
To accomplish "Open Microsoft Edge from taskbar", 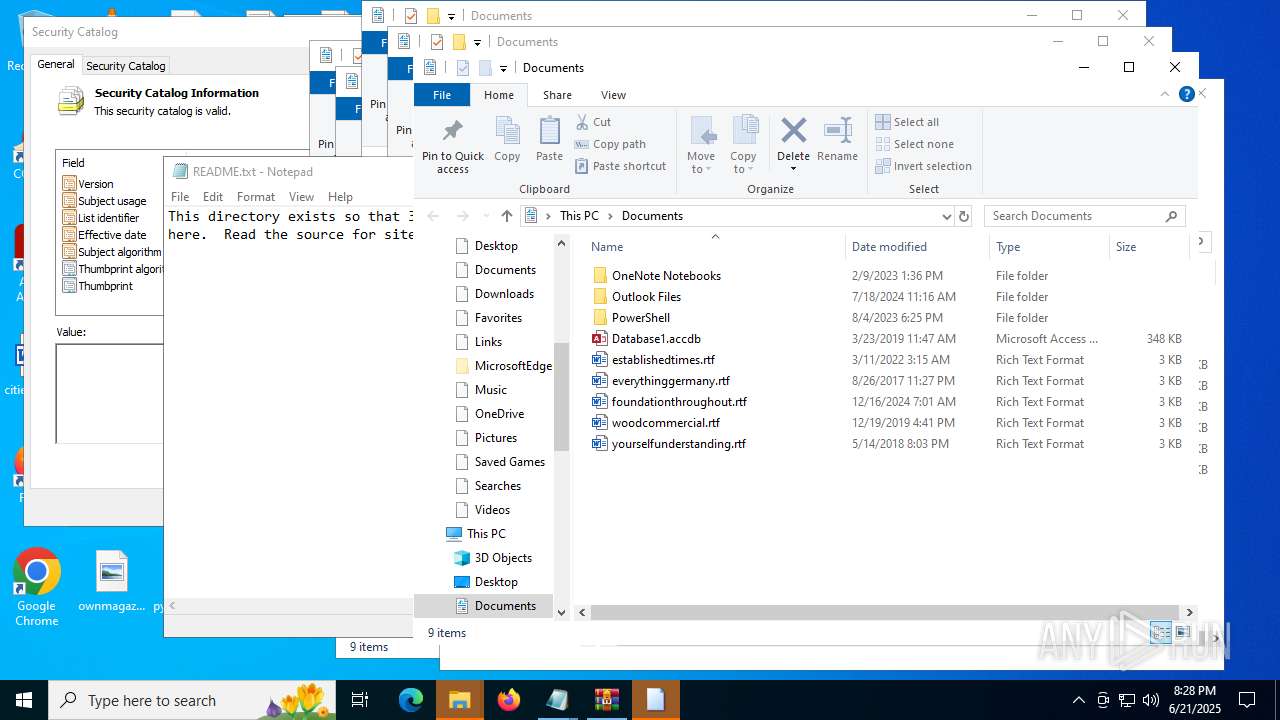I will [411, 700].
